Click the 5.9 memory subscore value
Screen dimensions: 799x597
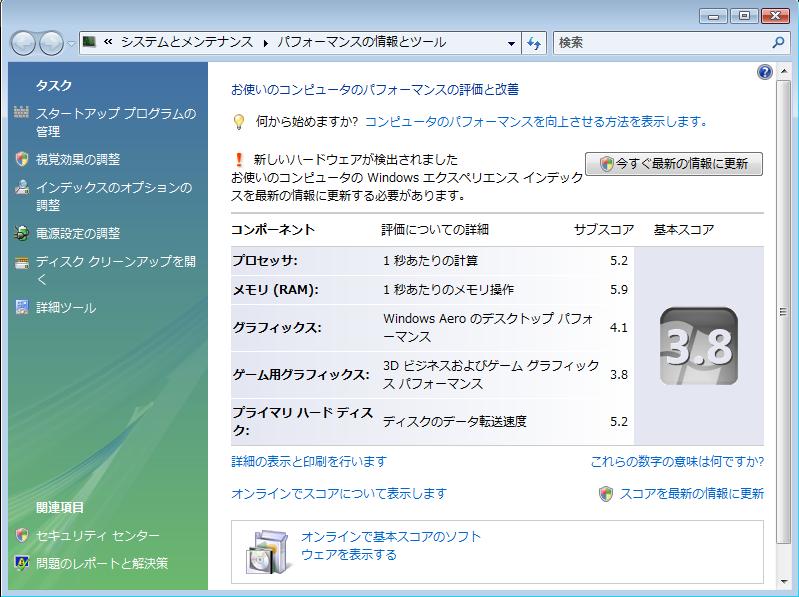[x=619, y=290]
